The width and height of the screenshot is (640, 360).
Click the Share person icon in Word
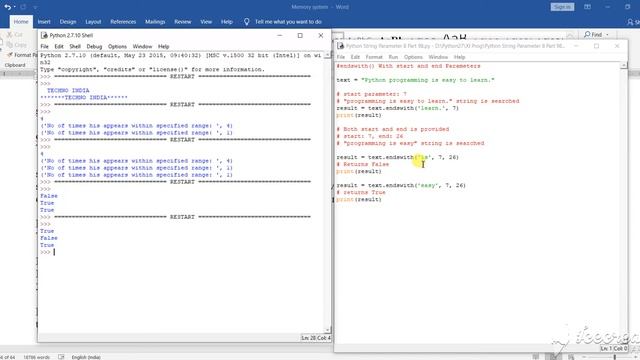630,22
